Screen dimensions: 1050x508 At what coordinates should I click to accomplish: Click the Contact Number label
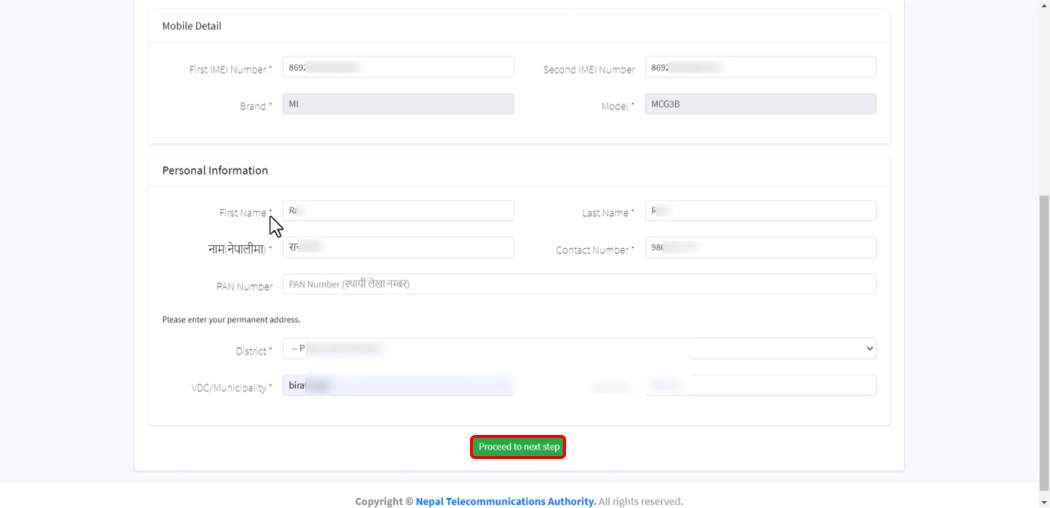click(x=595, y=250)
